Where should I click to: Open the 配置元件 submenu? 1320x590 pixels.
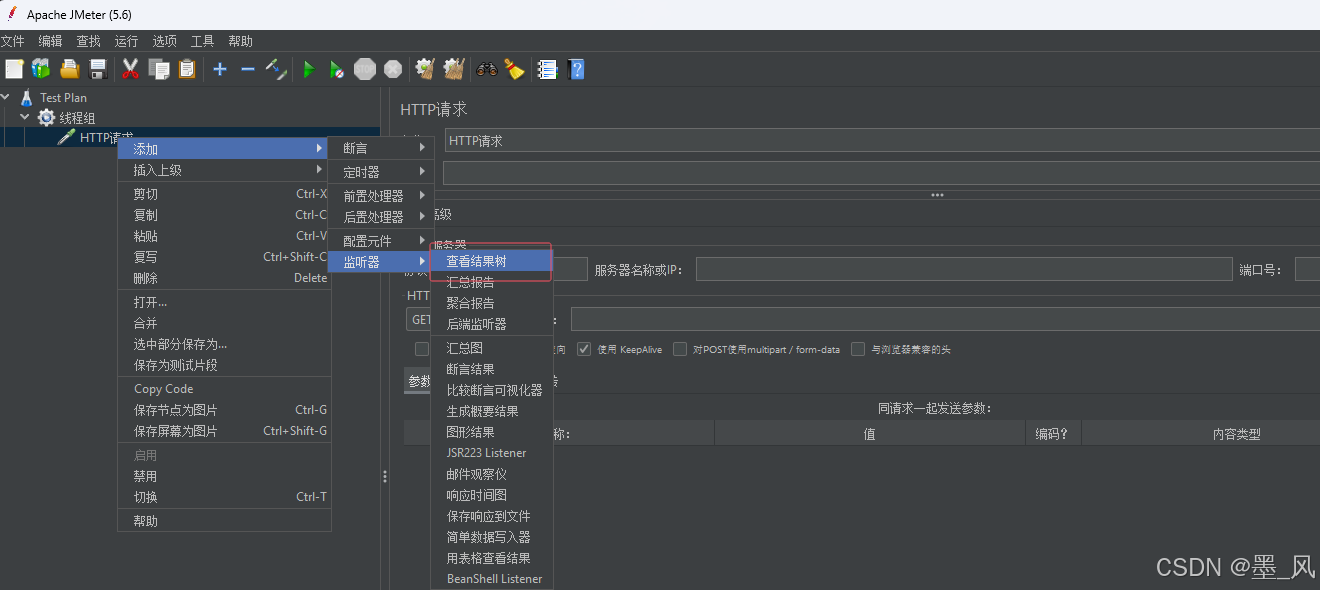[381, 241]
